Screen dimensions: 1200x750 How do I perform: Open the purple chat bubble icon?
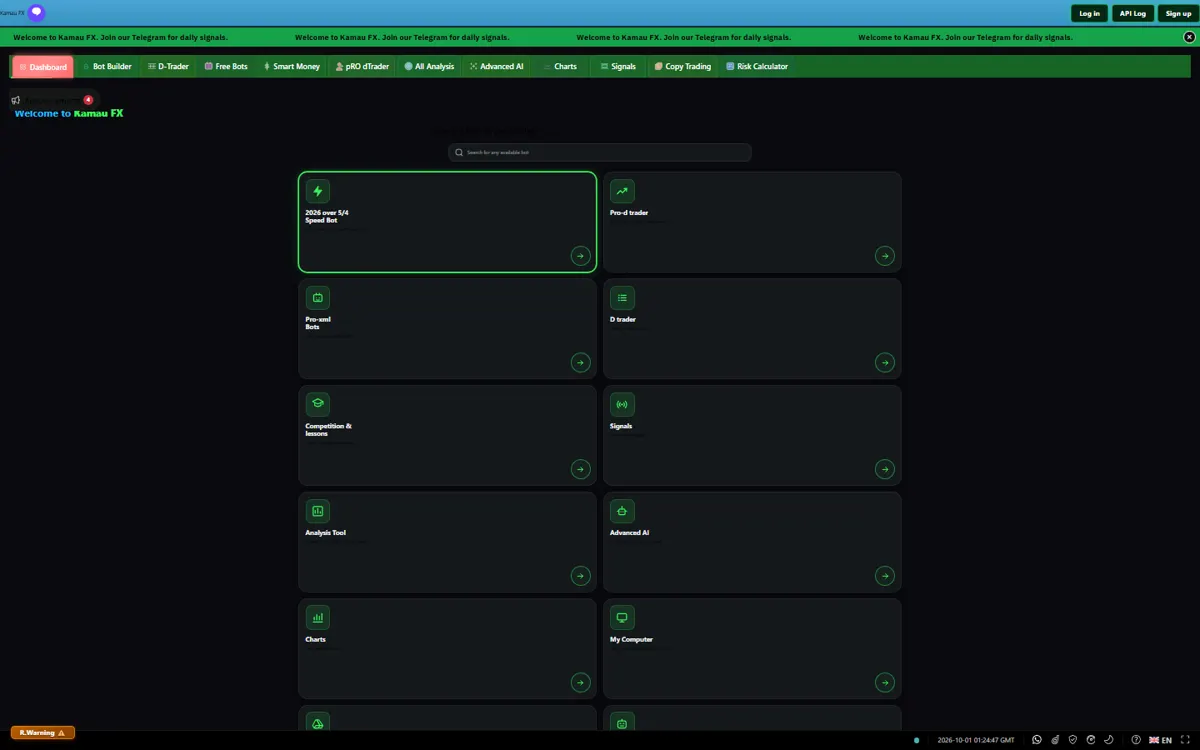(36, 13)
